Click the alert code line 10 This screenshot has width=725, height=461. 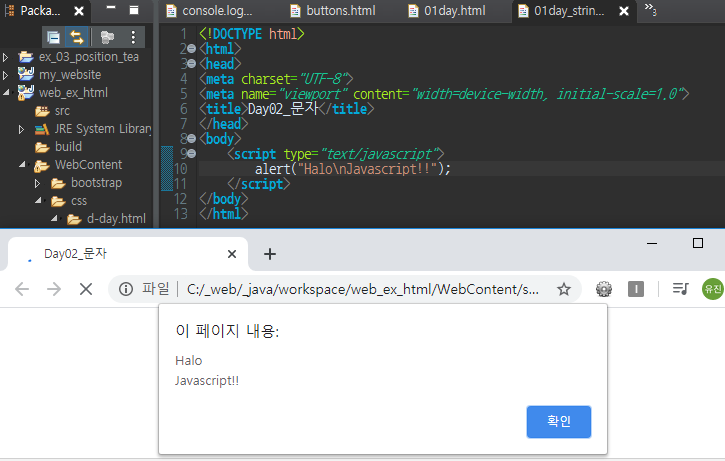click(352, 169)
